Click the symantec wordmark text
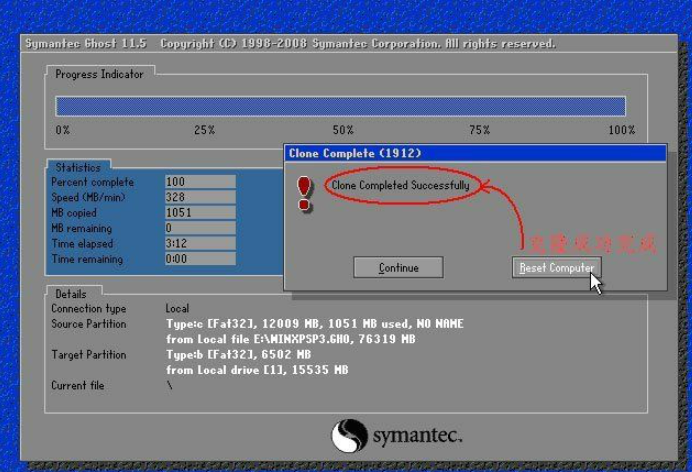Viewport: 692px width, 472px height. coord(417,436)
